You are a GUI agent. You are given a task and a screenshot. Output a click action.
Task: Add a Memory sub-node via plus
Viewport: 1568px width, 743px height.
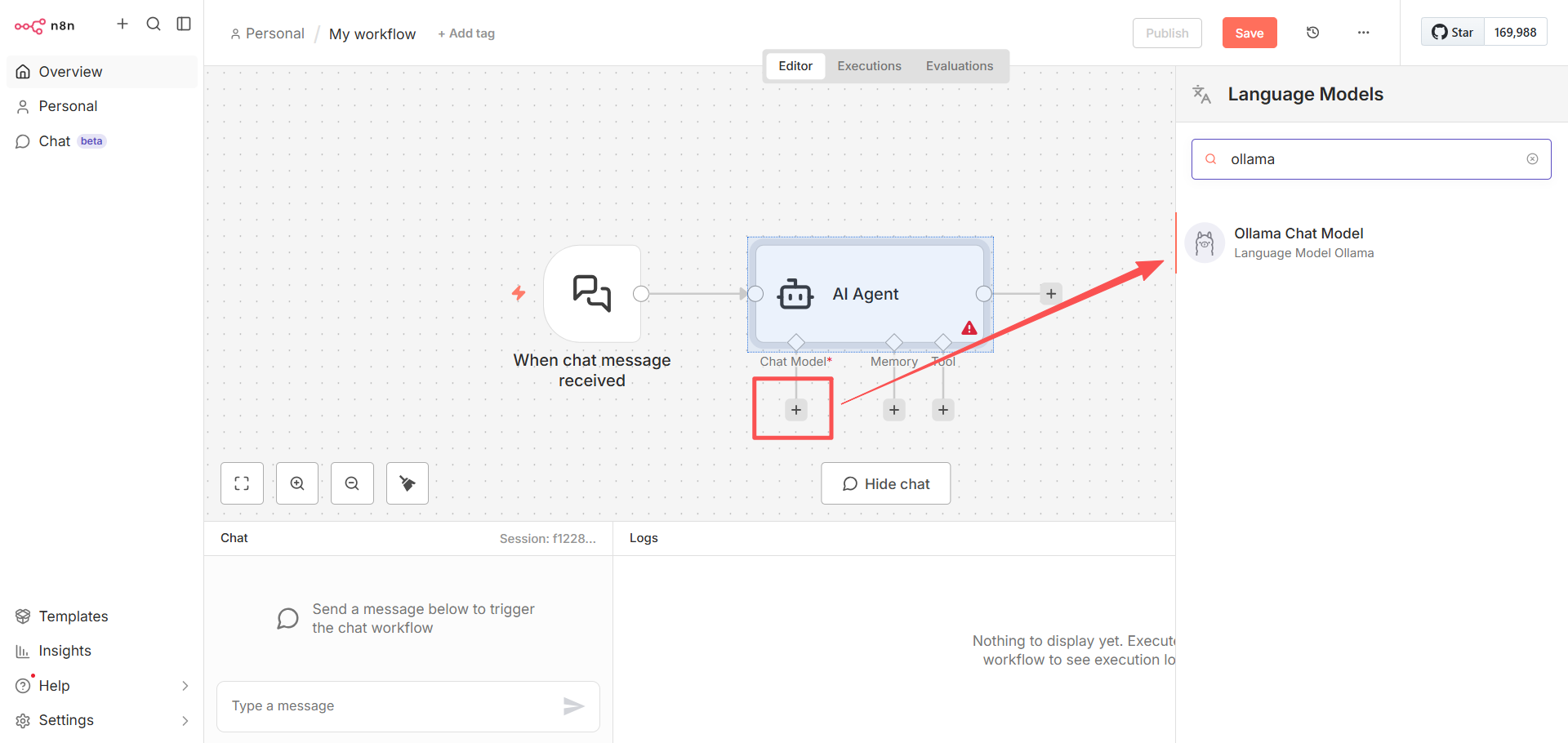pyautogui.click(x=894, y=410)
